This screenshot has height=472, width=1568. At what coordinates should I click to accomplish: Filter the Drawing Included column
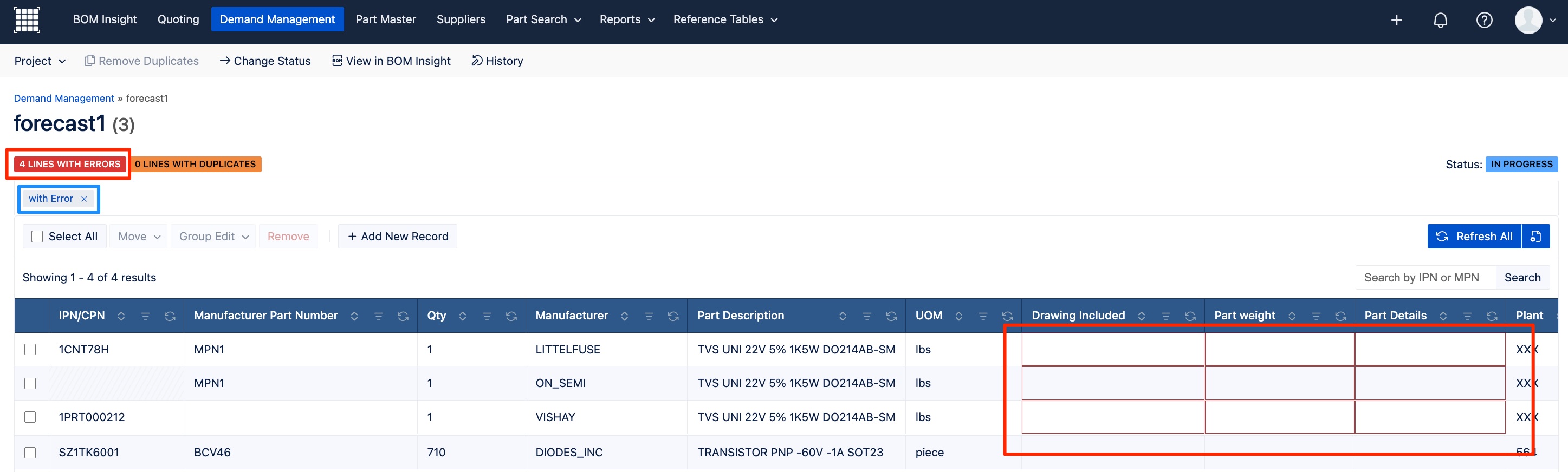[x=1167, y=316]
